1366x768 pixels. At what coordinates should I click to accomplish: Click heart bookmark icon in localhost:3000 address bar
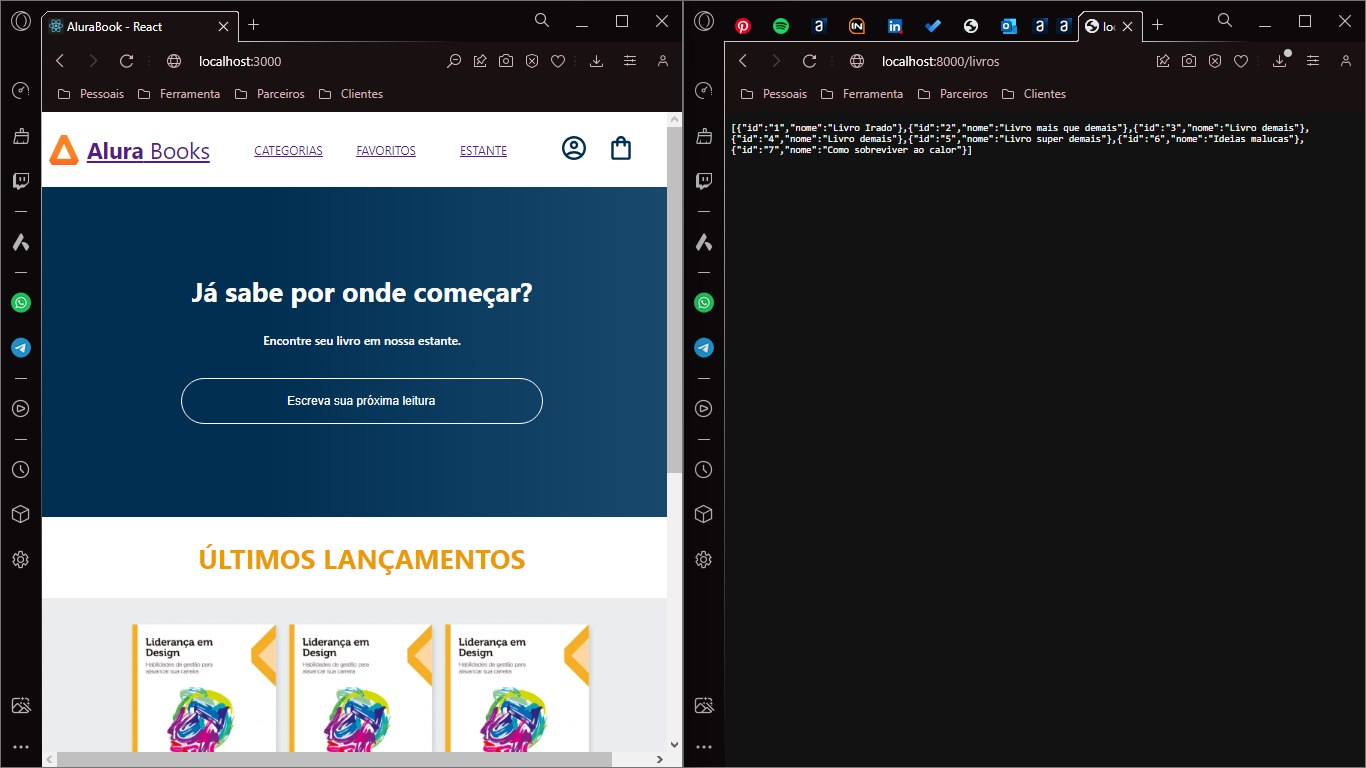click(x=558, y=61)
